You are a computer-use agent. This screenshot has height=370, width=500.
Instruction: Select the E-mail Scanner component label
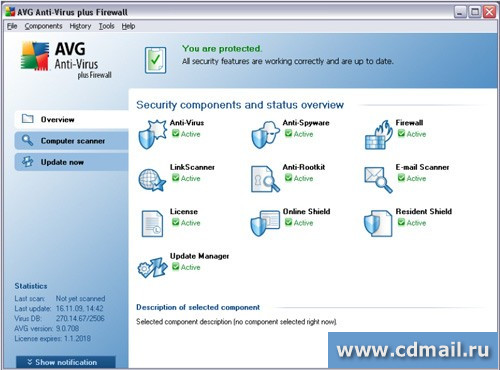[x=422, y=167]
